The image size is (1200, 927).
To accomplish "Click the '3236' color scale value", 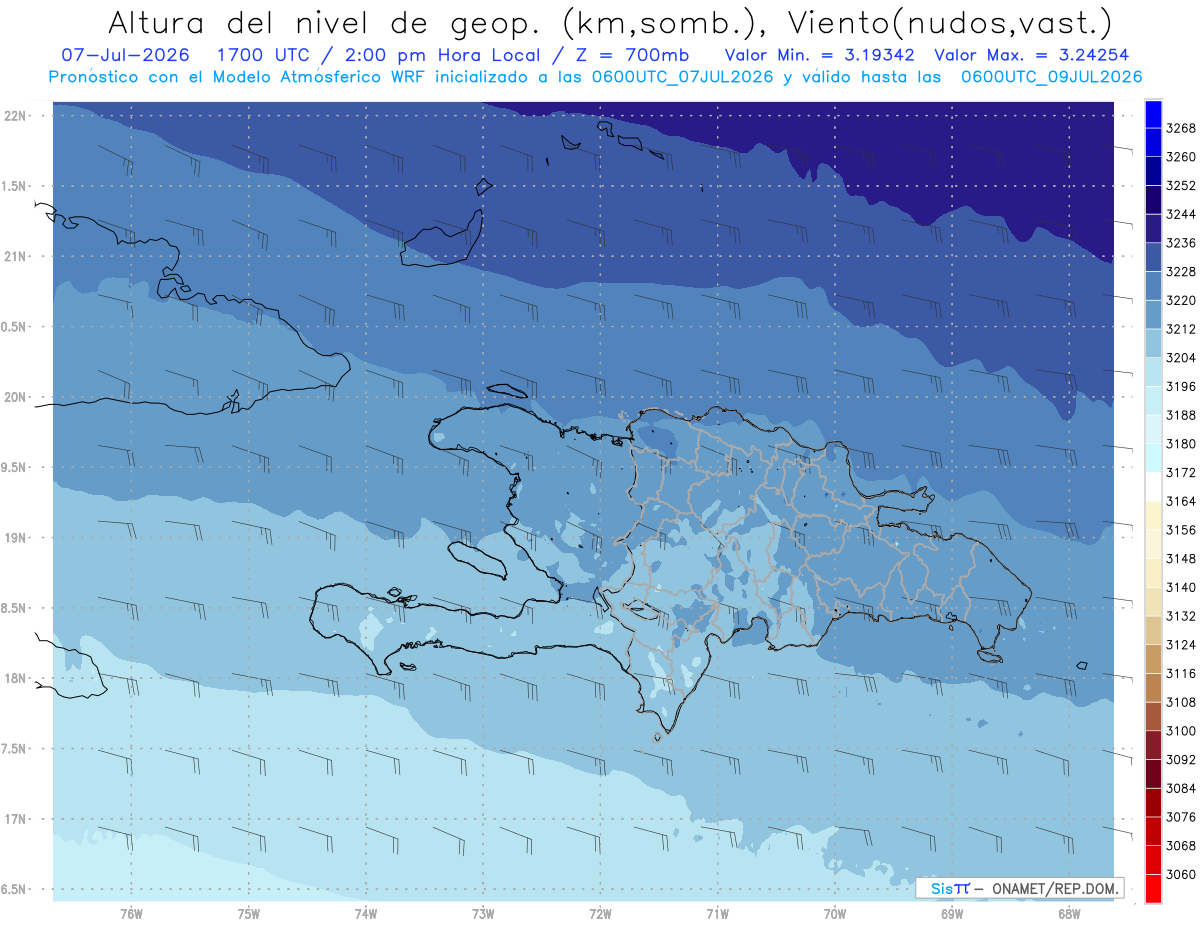I will [x=1181, y=243].
